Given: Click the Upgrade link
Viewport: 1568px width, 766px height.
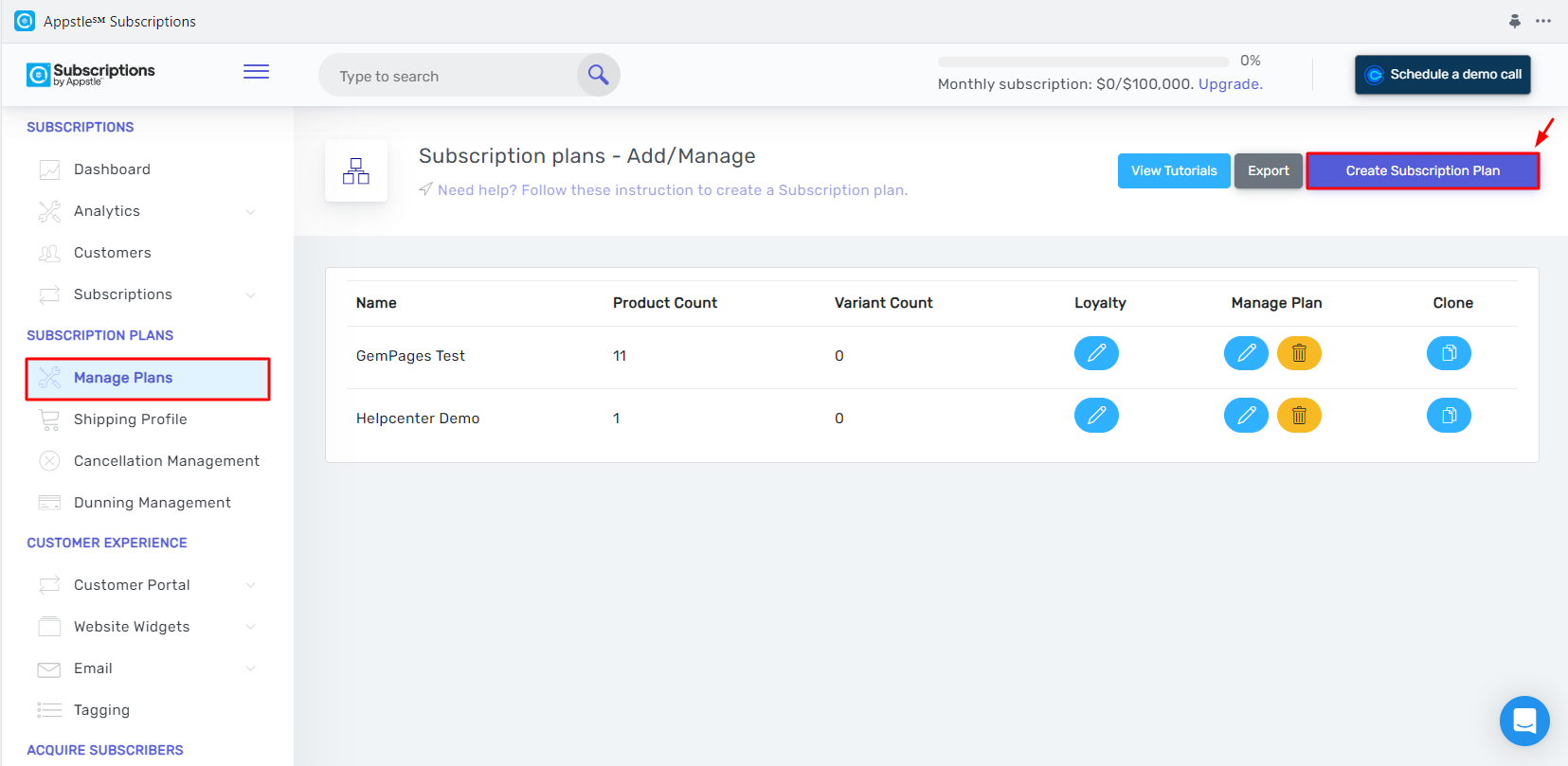Looking at the screenshot, I should coord(1229,84).
